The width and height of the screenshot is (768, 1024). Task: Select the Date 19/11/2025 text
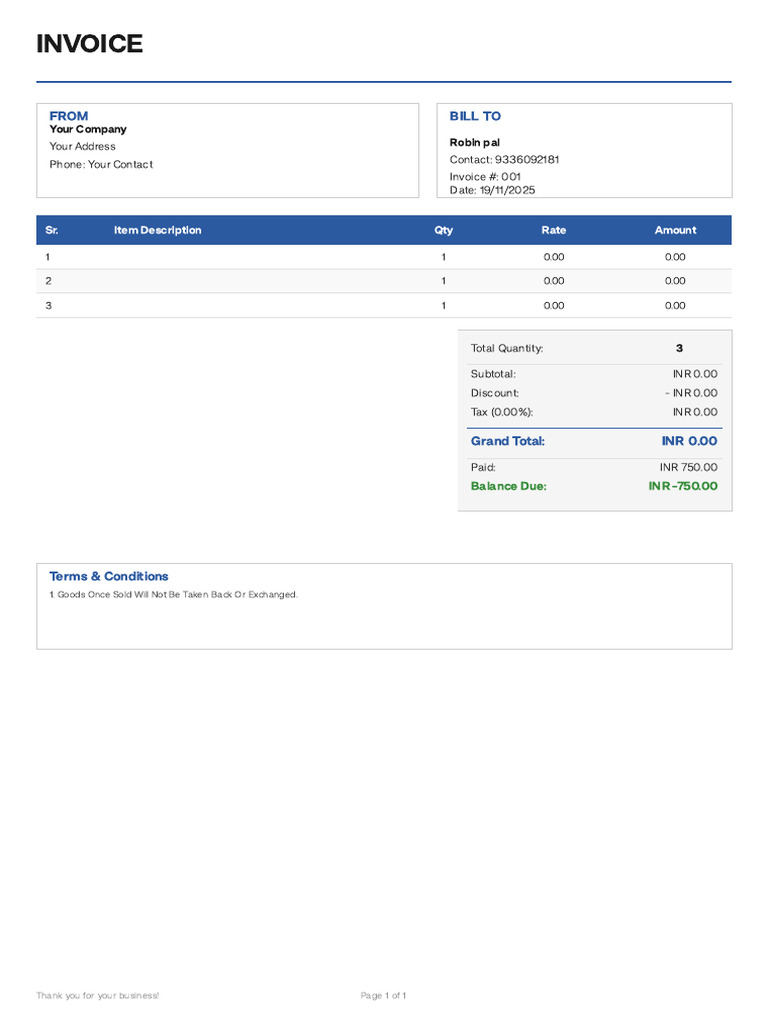[x=492, y=190]
